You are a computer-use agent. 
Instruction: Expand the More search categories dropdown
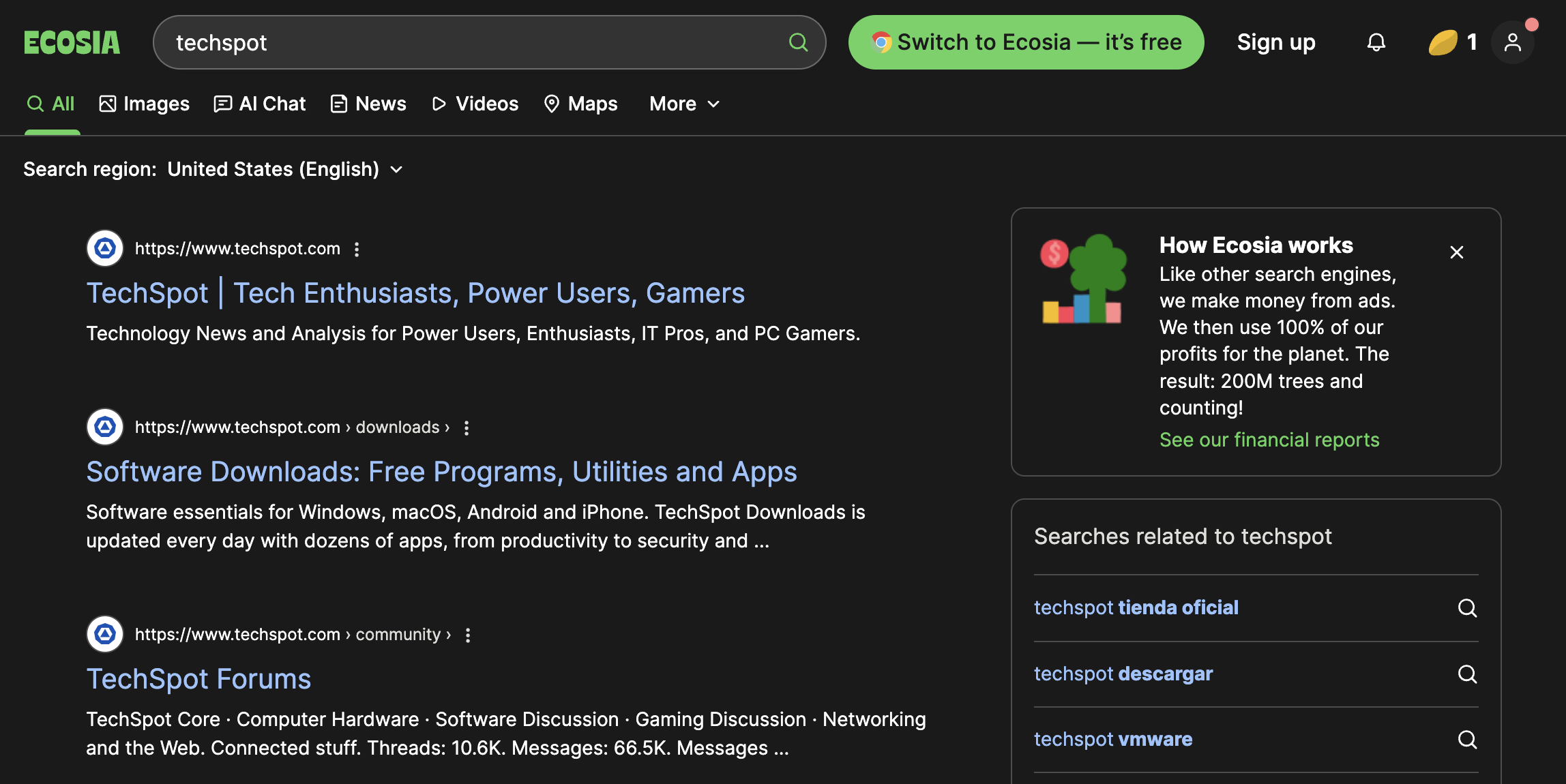(x=685, y=104)
